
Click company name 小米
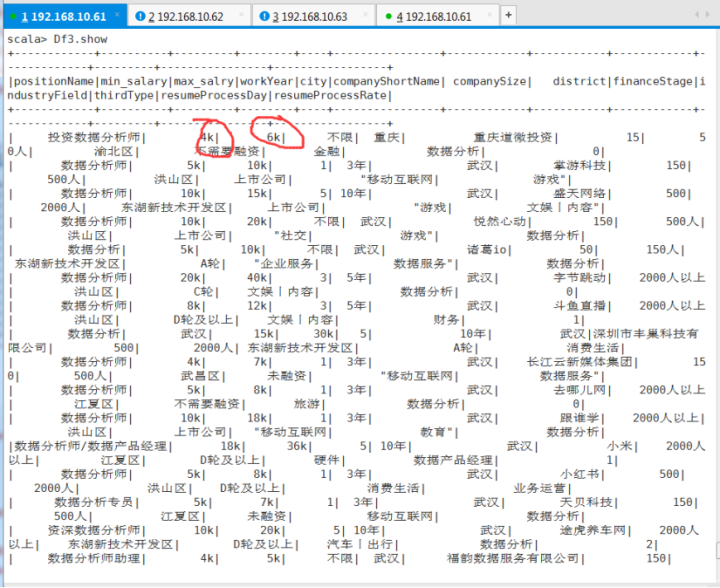619,446
